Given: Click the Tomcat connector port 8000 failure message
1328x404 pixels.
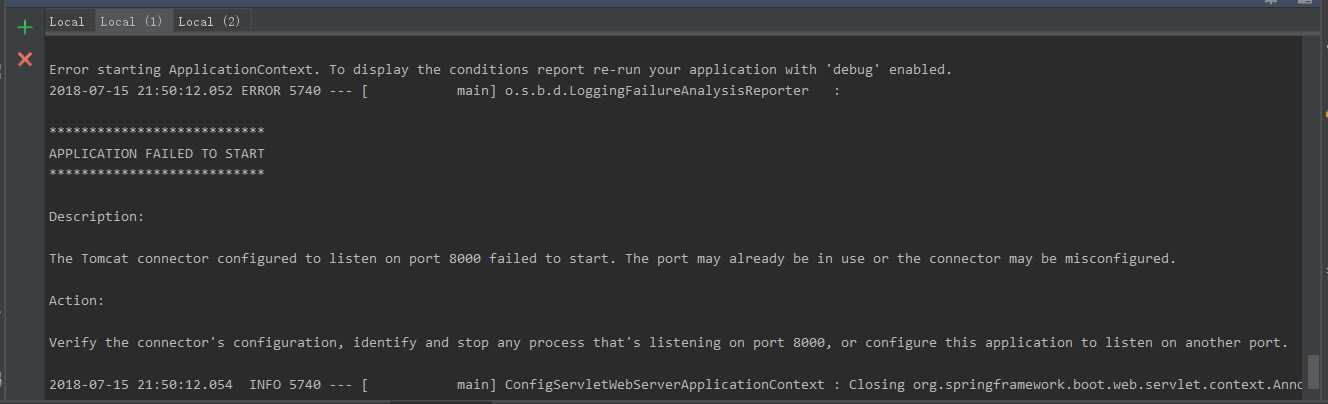Looking at the screenshot, I should click(x=613, y=258).
